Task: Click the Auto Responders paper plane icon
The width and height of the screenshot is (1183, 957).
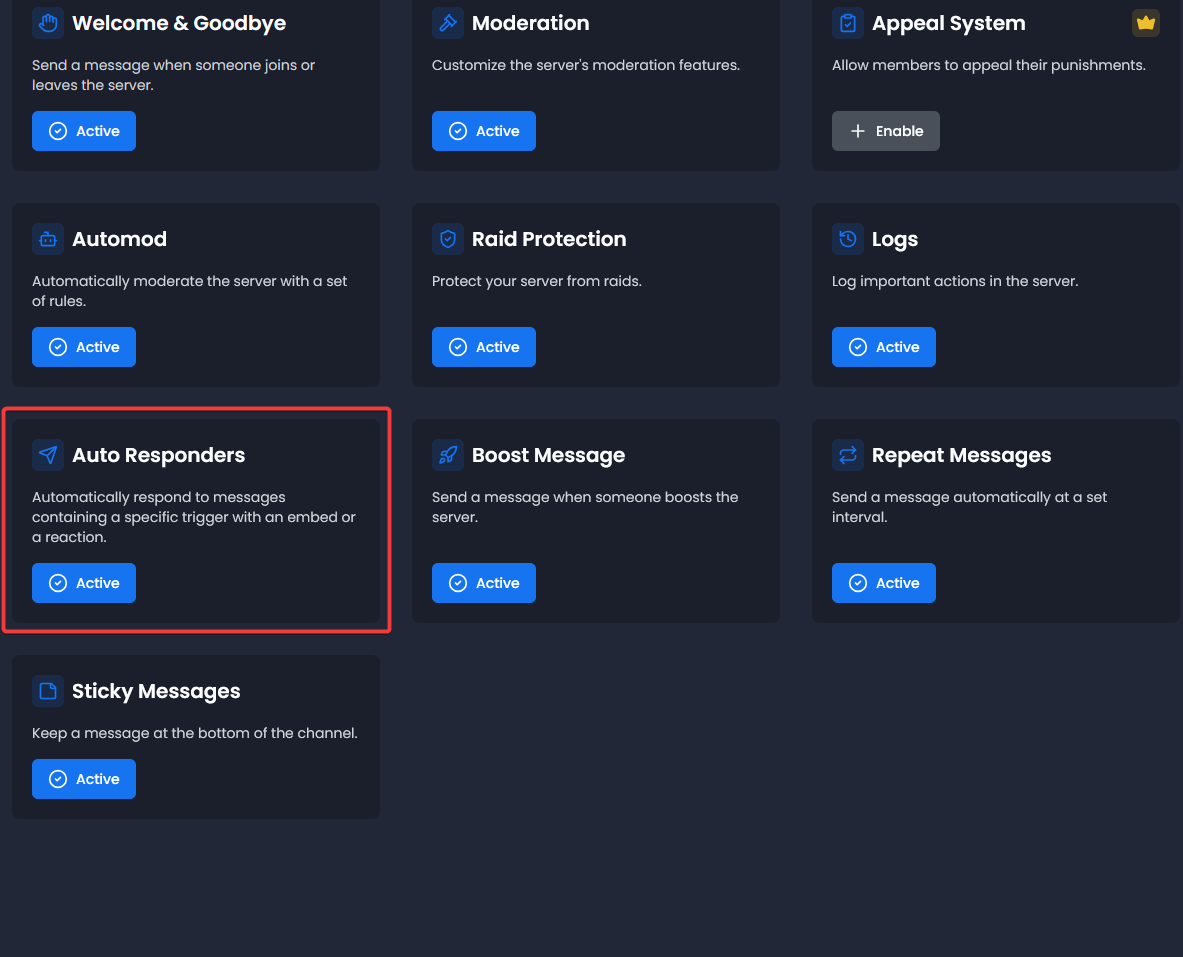Action: [x=48, y=455]
